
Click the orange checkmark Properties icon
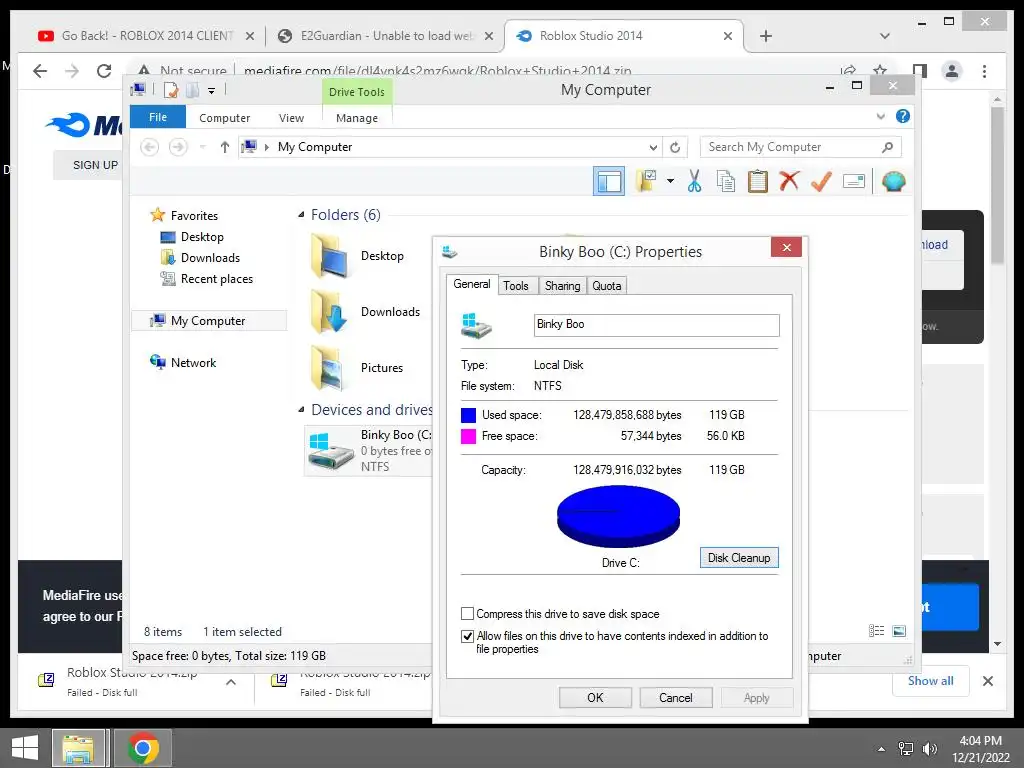(821, 181)
